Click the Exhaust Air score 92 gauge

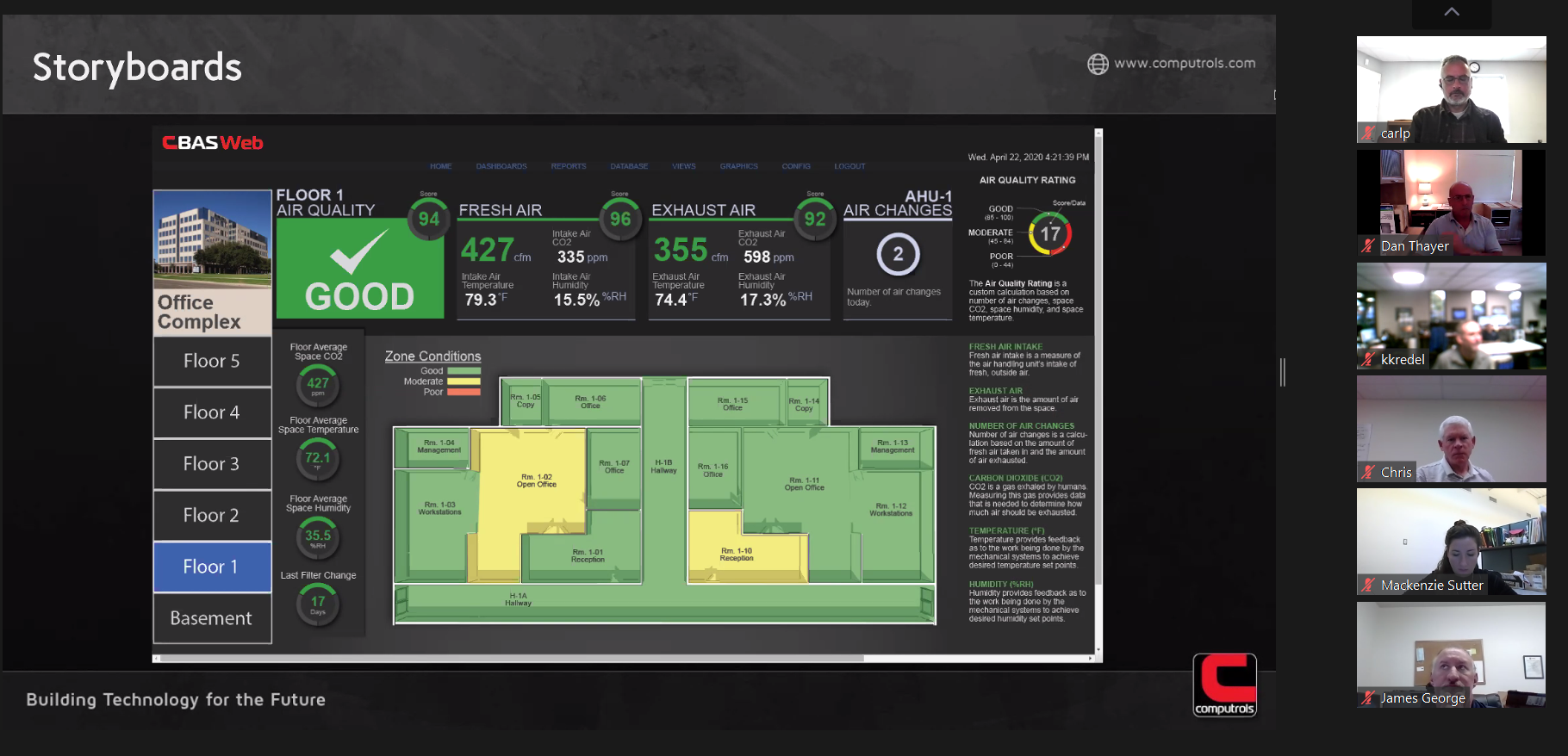[x=815, y=219]
